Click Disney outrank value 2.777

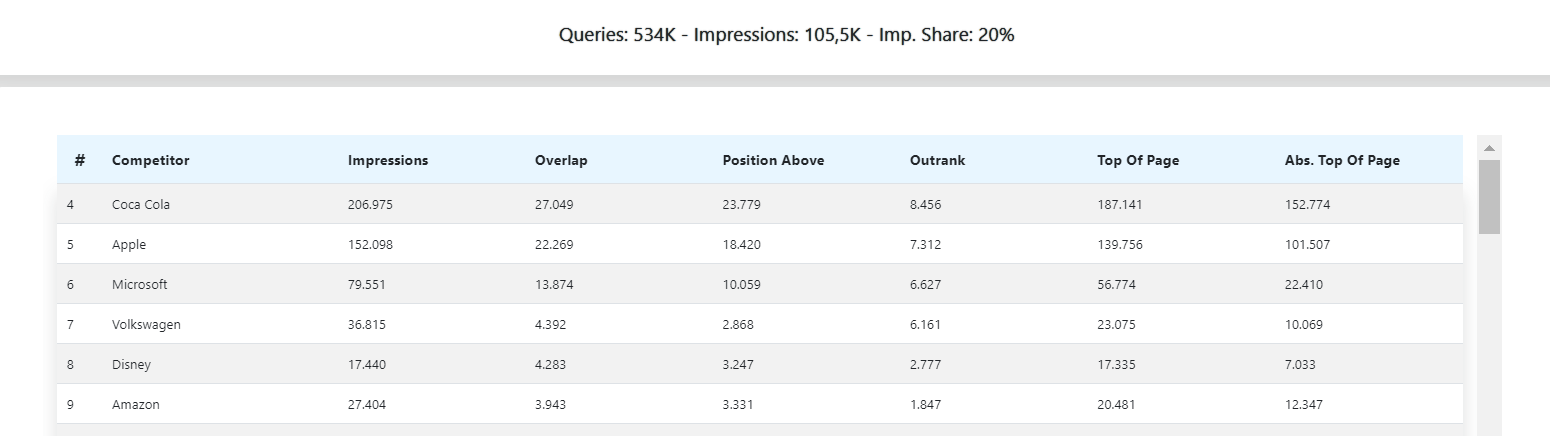pyautogui.click(x=926, y=364)
